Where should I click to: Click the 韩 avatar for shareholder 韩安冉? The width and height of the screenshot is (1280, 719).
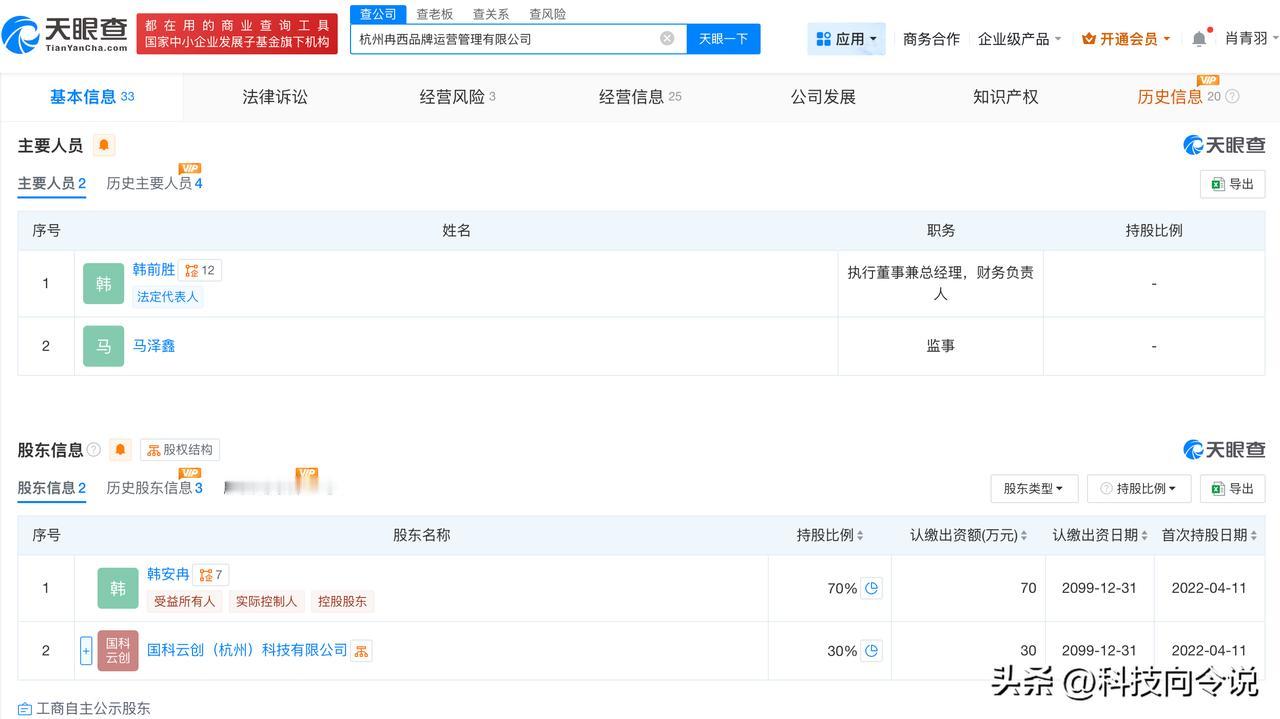click(118, 588)
